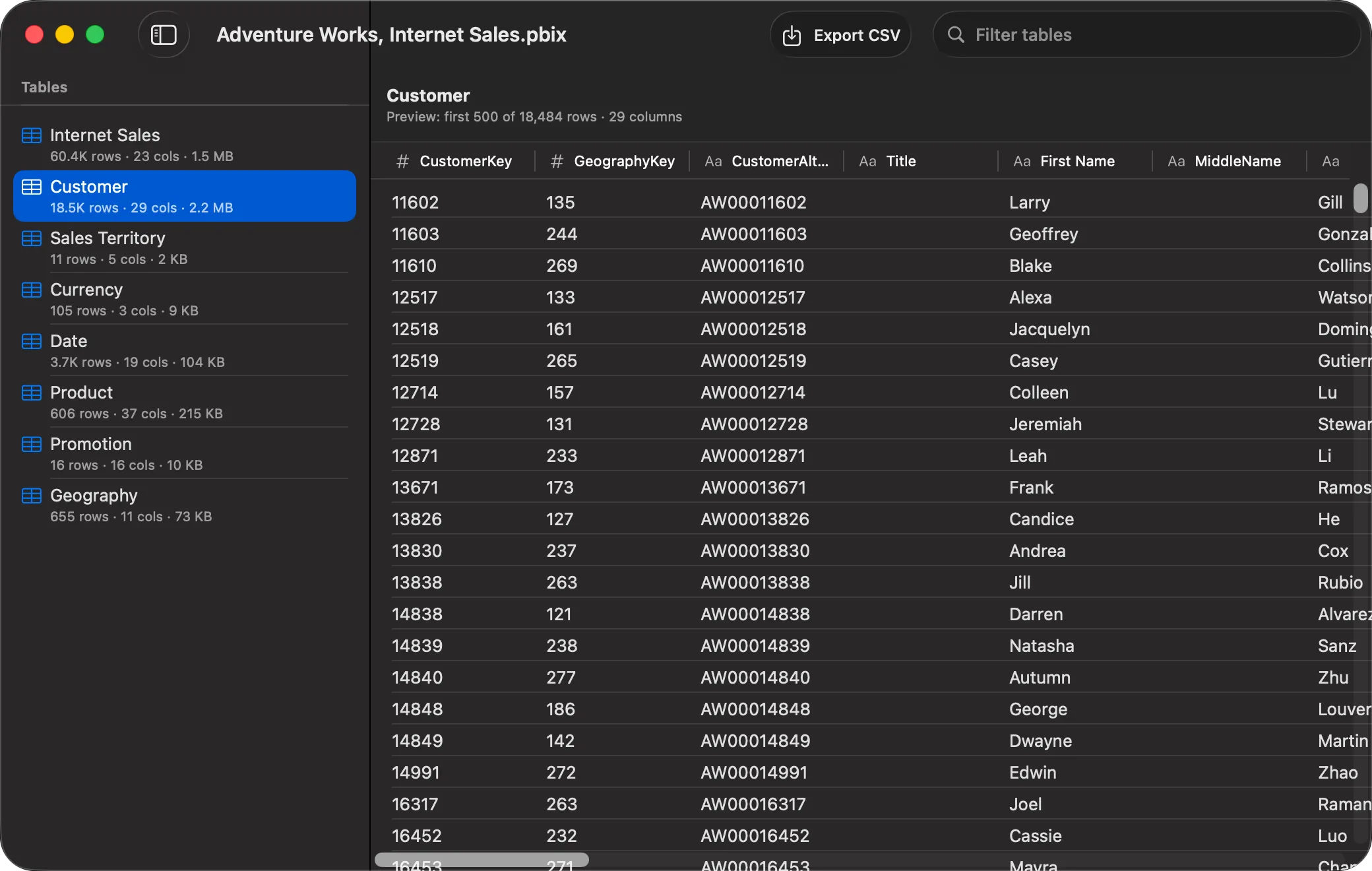Focus the Filter tables search field
Image resolution: width=1372 pixels, height=871 pixels.
pos(1146,34)
